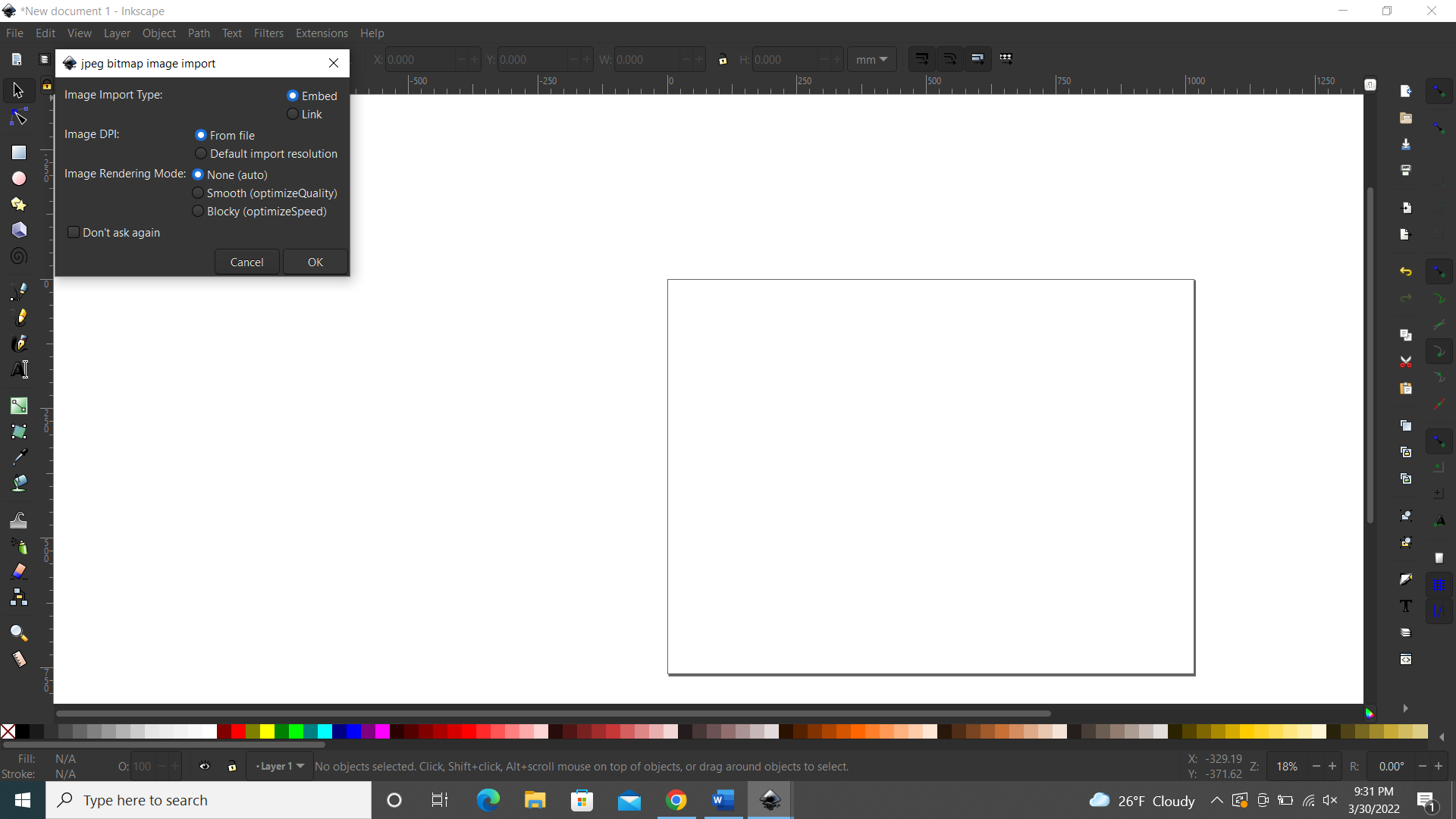Open the measurement units dropdown
The image size is (1456, 819).
[872, 59]
